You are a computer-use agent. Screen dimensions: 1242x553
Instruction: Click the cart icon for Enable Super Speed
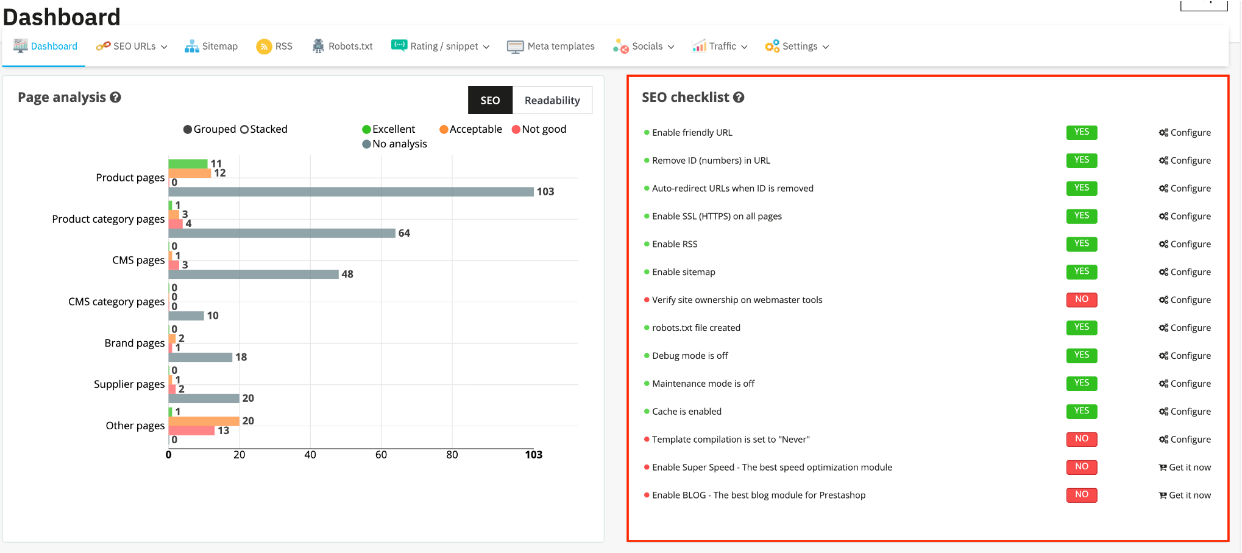tap(1162, 467)
